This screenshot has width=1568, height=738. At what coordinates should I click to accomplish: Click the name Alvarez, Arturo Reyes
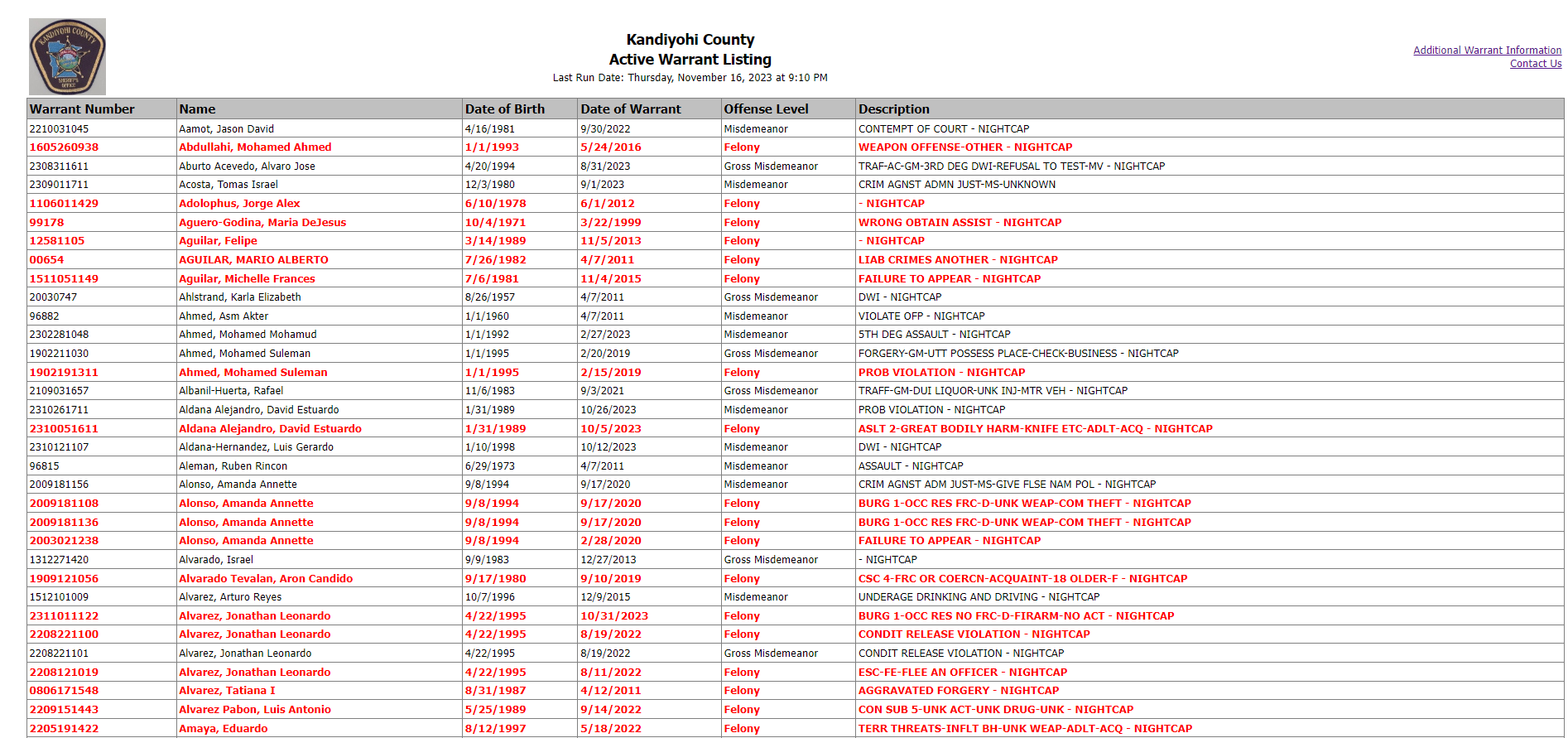click(x=230, y=597)
